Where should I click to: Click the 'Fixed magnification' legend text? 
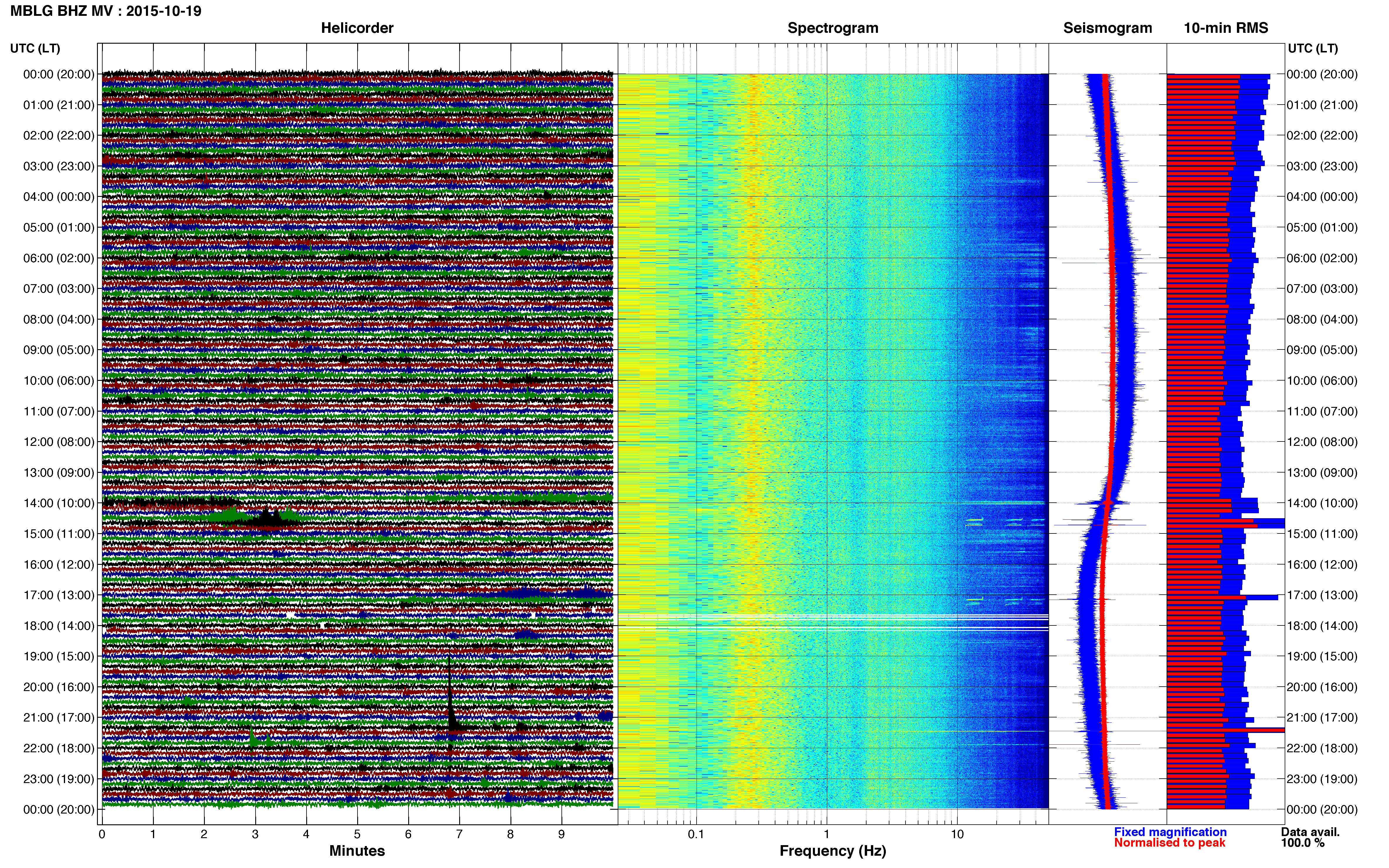pyautogui.click(x=1170, y=832)
